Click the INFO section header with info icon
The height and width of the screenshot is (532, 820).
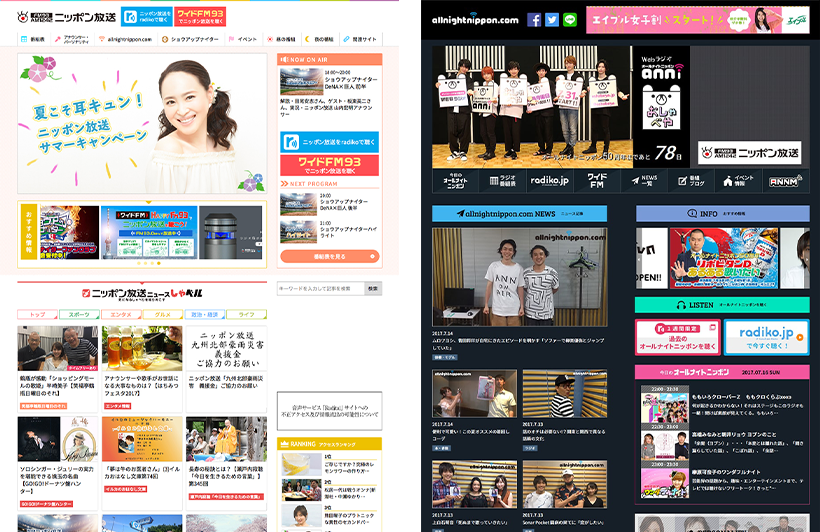[723, 213]
